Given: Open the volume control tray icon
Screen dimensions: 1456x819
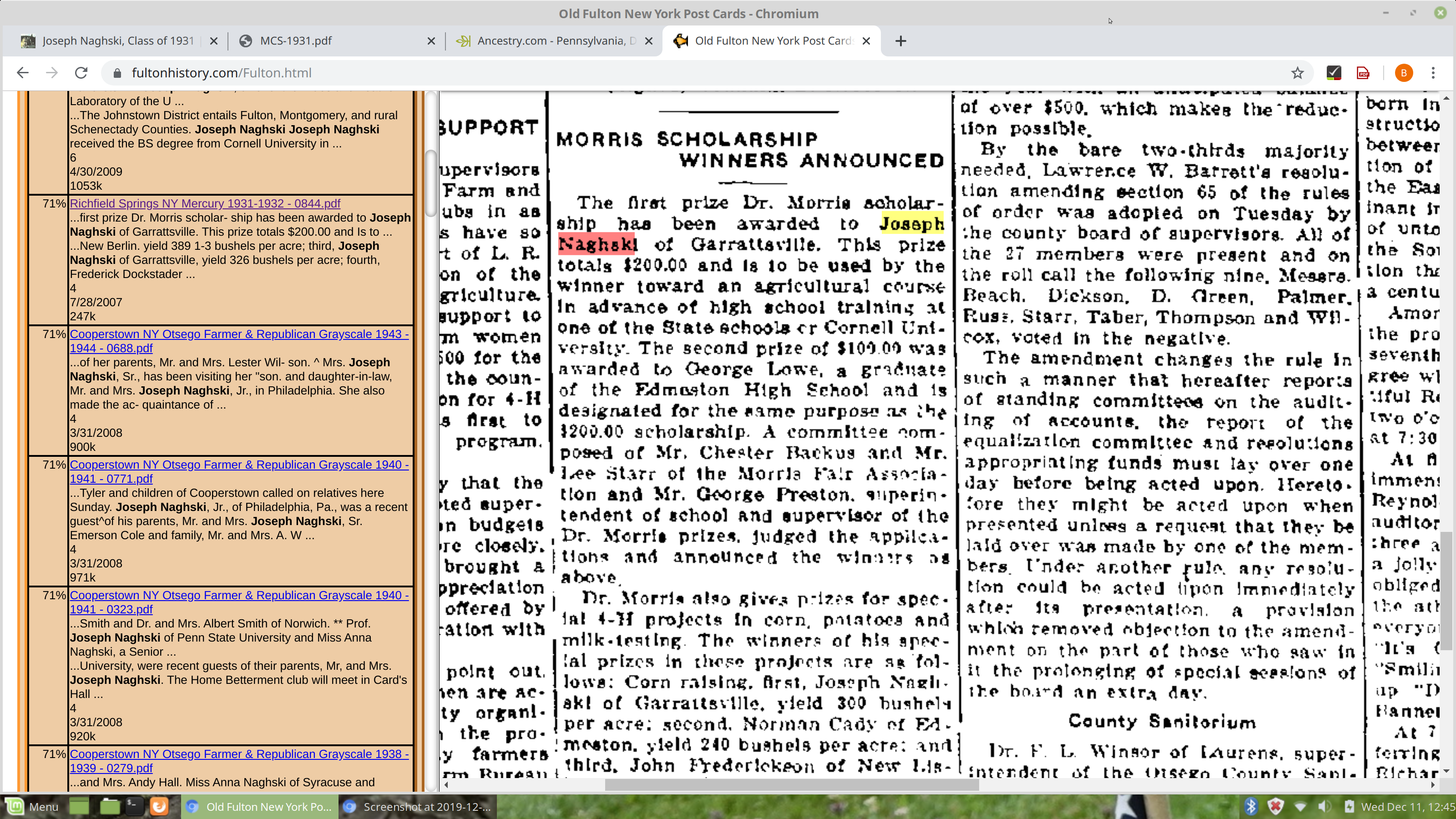Looking at the screenshot, I should pos(1325,807).
